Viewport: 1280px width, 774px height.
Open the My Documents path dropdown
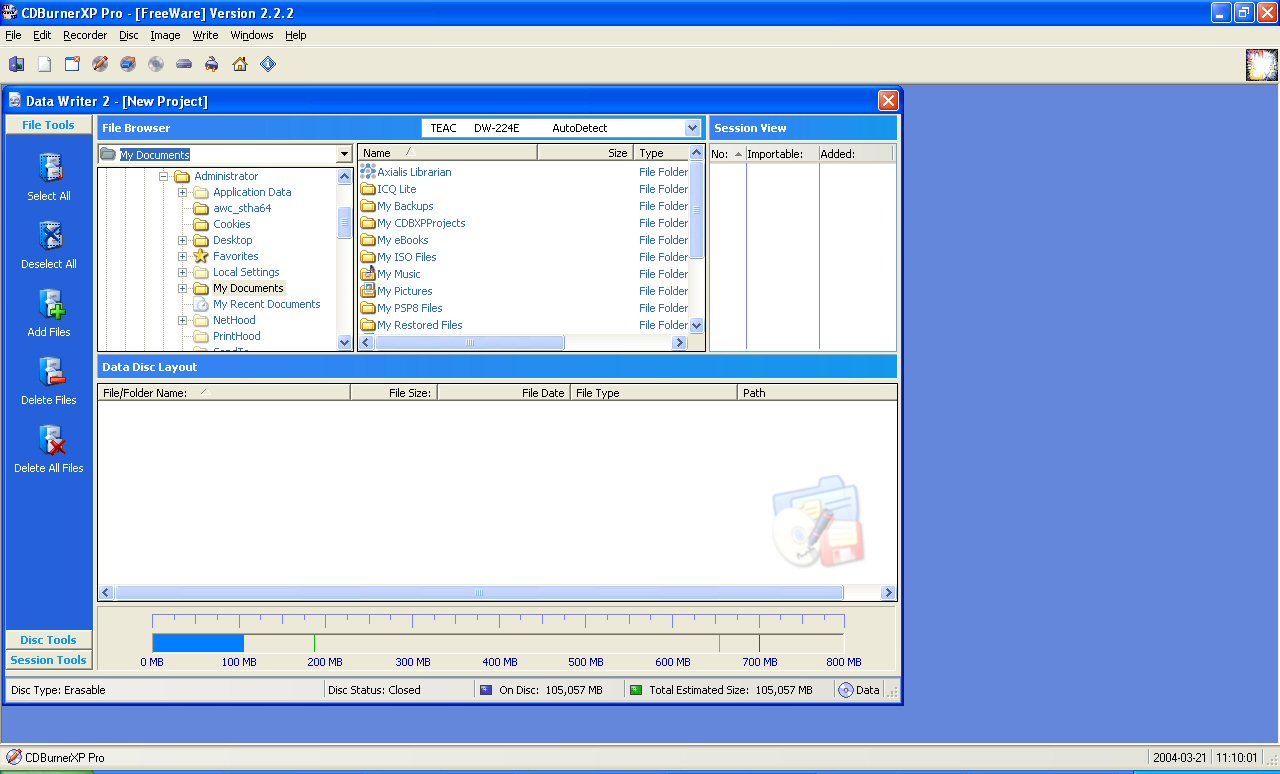(344, 155)
